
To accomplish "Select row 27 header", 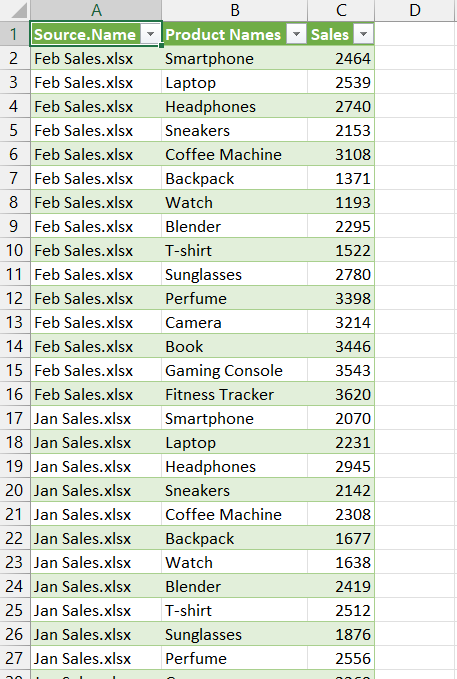I will pyautogui.click(x=15, y=658).
